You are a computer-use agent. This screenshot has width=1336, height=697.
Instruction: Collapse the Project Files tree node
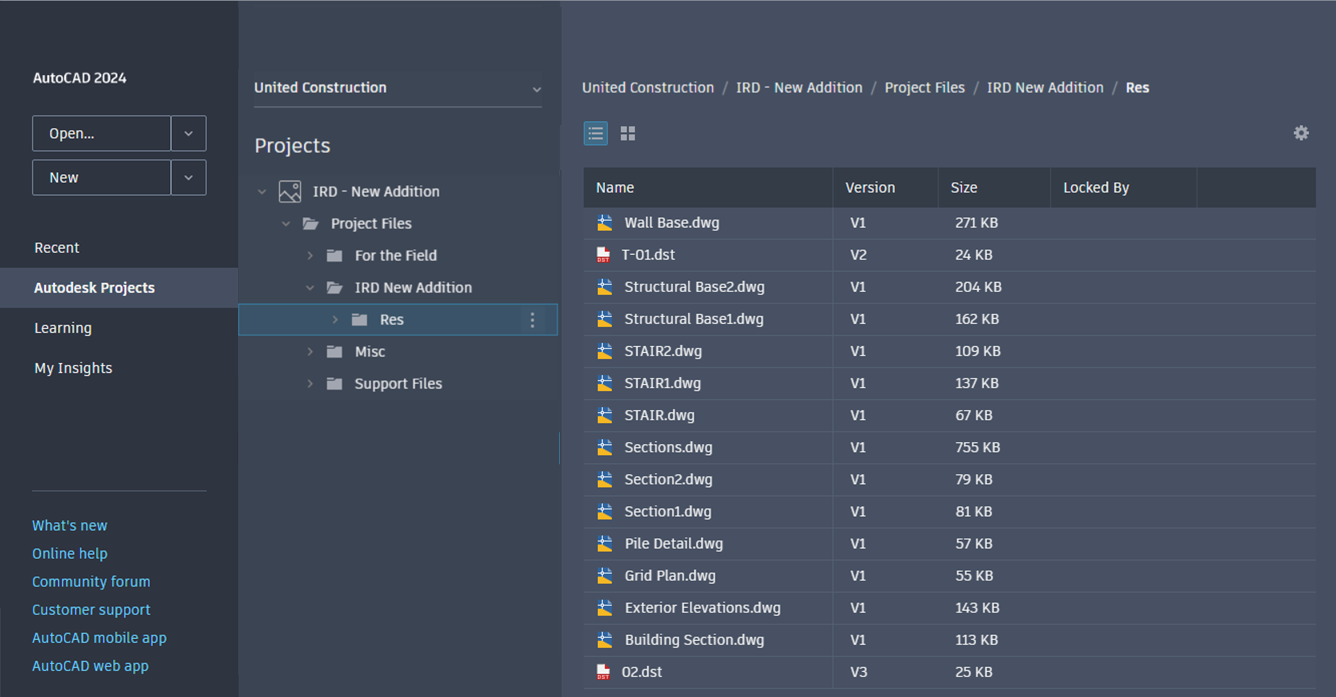coord(286,224)
